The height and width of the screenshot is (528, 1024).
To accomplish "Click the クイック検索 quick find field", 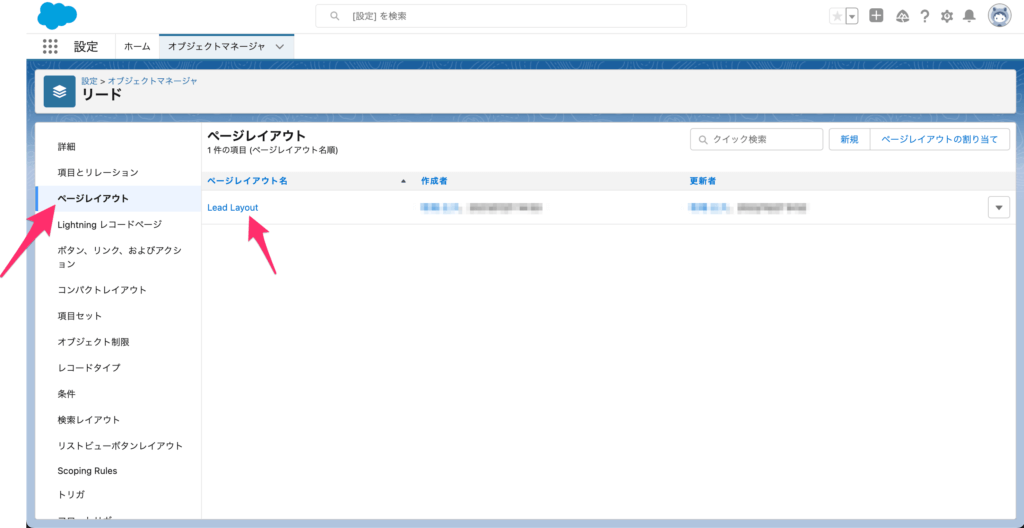I will [756, 139].
